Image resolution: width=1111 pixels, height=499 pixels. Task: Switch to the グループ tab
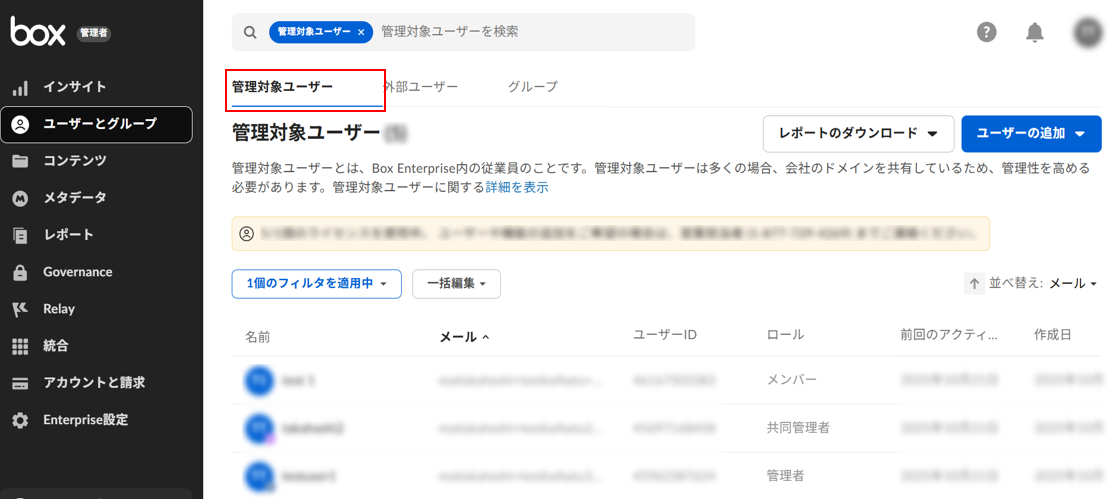(532, 87)
